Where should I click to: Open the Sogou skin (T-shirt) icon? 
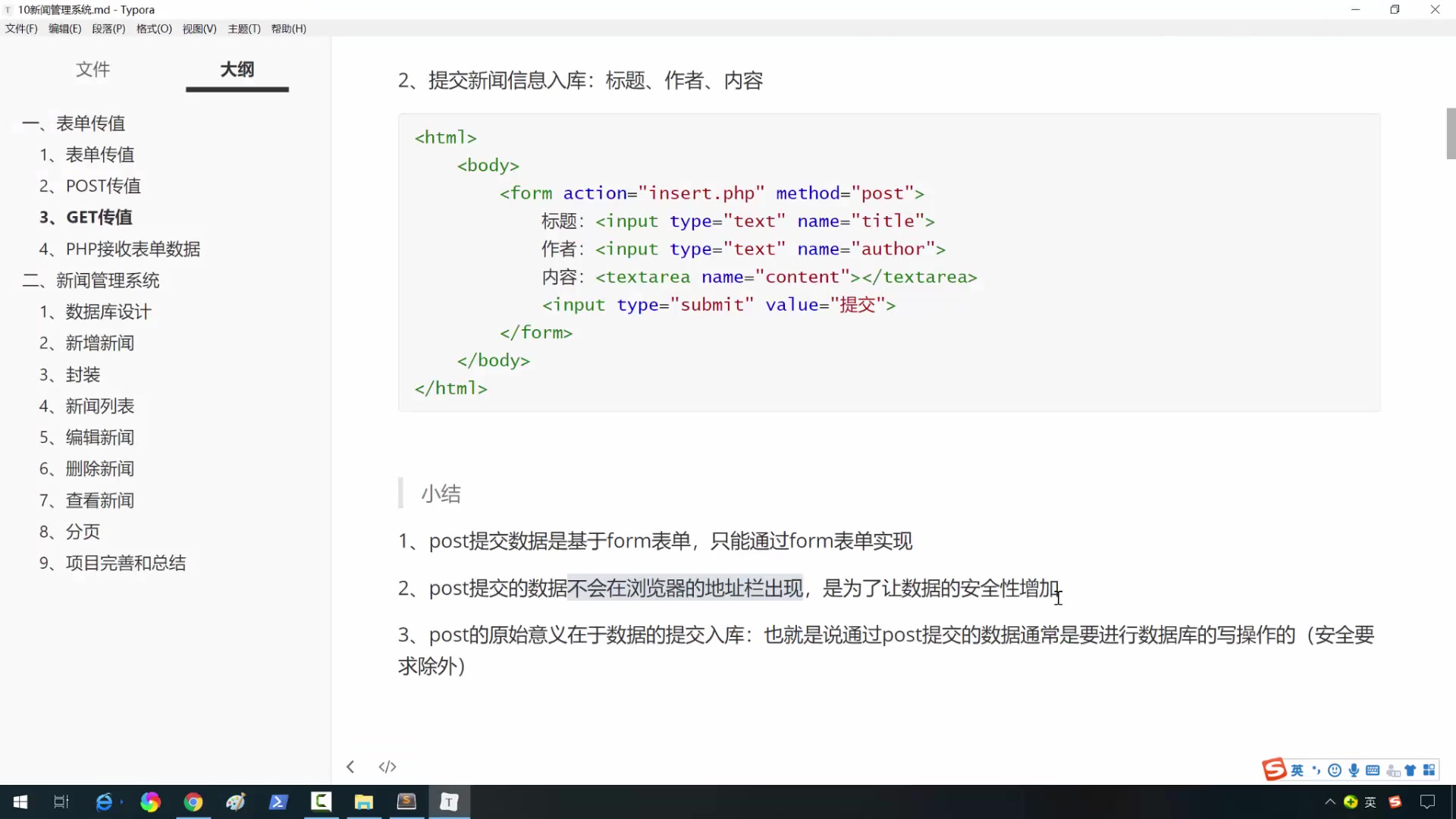click(x=1410, y=770)
